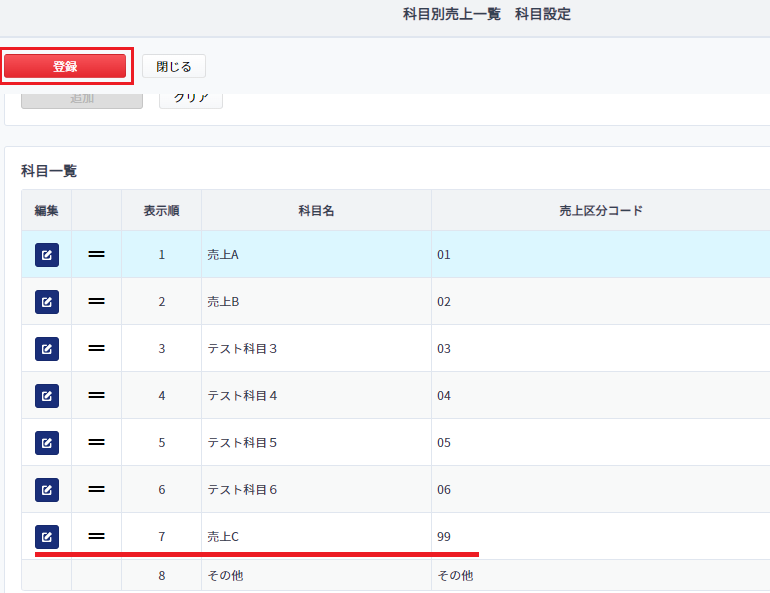The height and width of the screenshot is (593, 770).
Task: Grab the reorder handle for 売上A
Action: coord(96,254)
